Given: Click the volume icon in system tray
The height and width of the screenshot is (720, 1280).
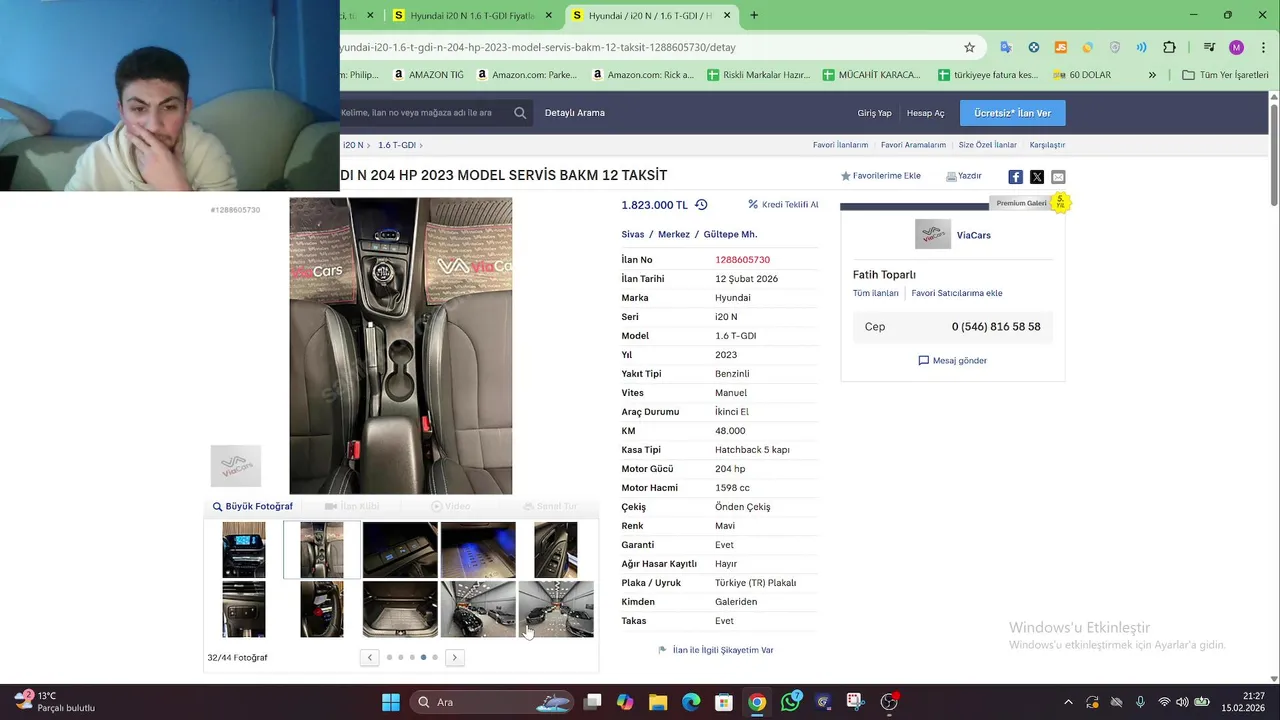Looking at the screenshot, I should point(1182,702).
